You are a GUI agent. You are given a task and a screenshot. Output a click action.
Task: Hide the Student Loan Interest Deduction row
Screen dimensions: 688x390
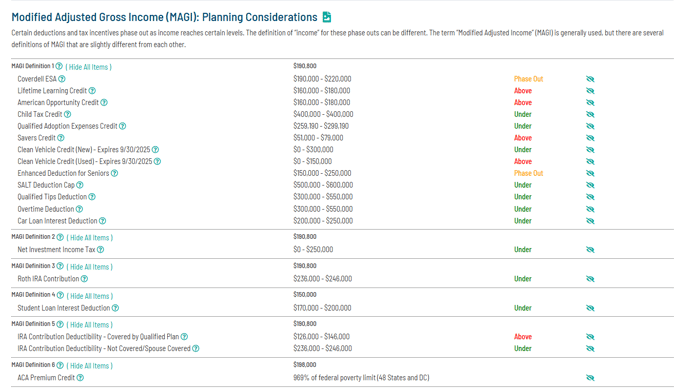(590, 308)
